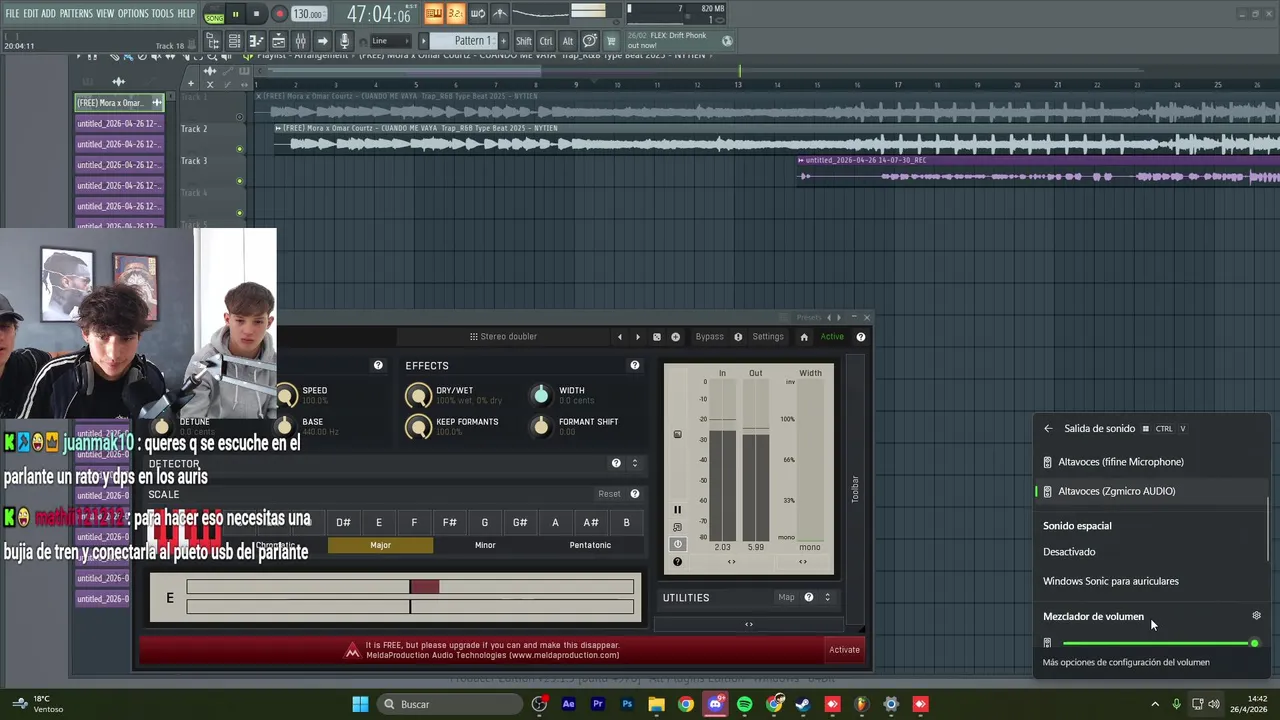Stop playback with the stop button
This screenshot has height=720, width=1280.
[x=256, y=14]
